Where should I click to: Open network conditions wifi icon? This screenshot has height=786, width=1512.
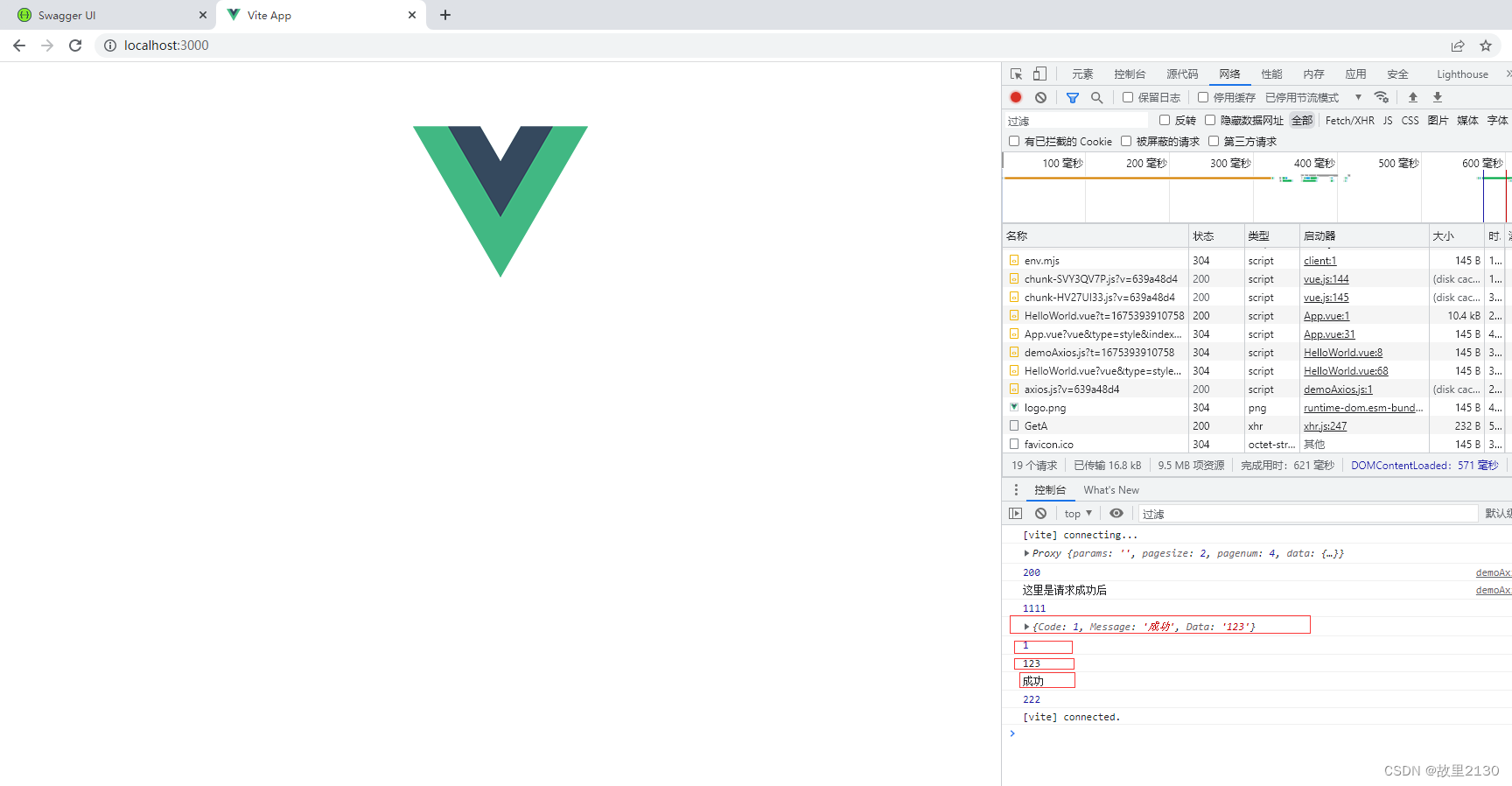(x=1382, y=97)
